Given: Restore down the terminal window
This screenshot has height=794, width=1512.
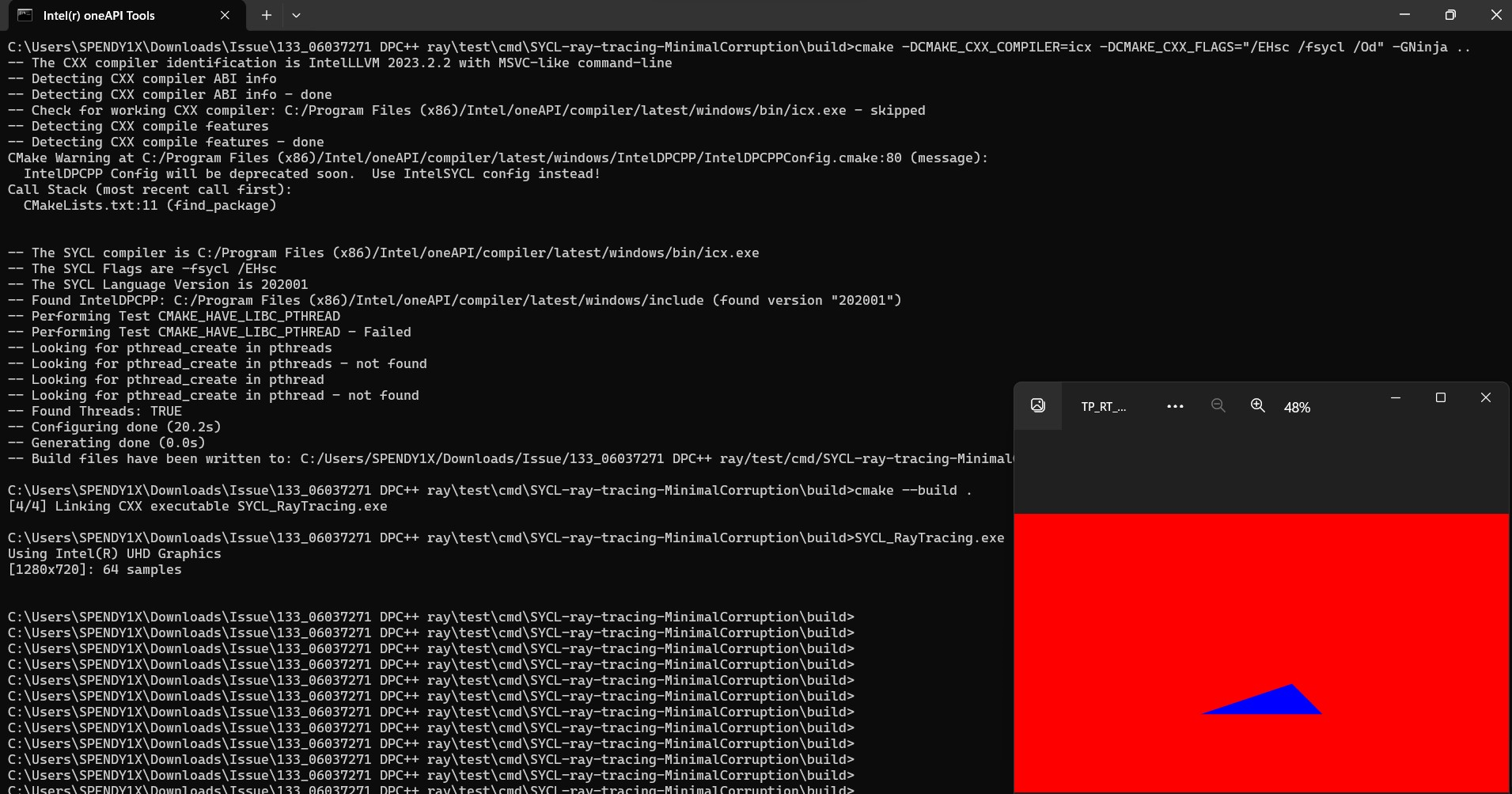Looking at the screenshot, I should (1449, 14).
